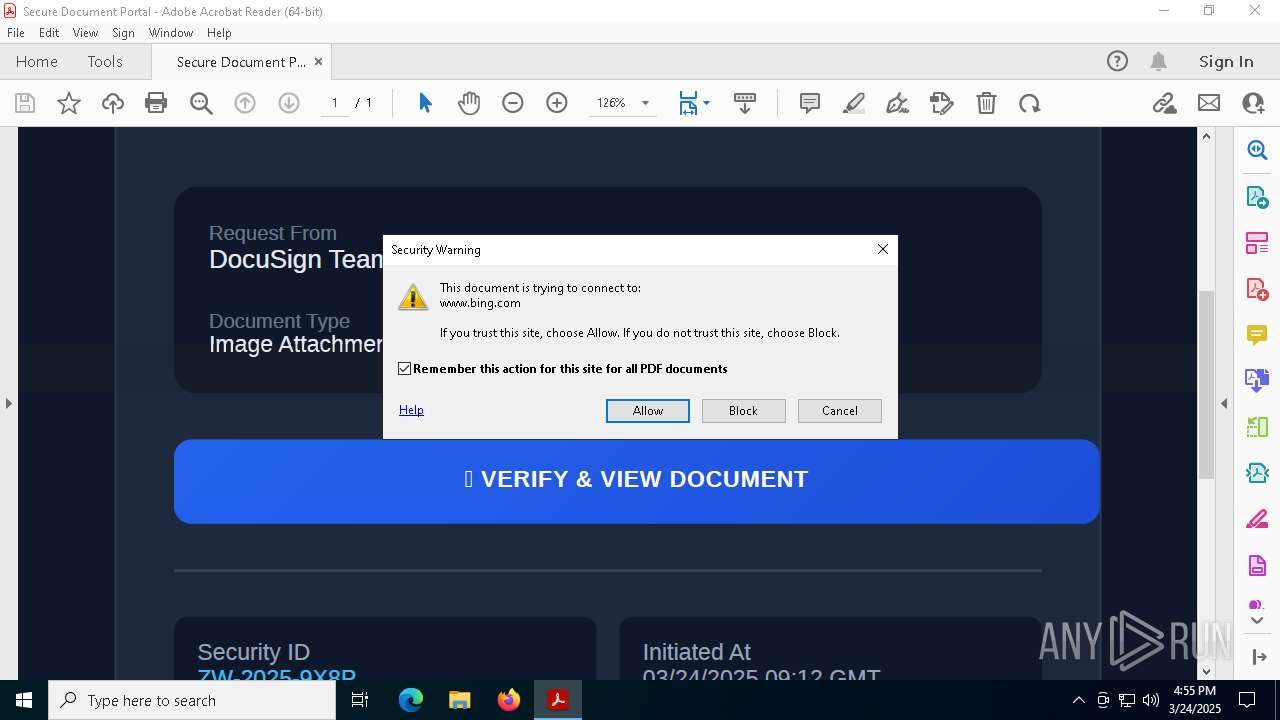The width and height of the screenshot is (1280, 720).
Task: Click the Share link icon
Action: click(1164, 103)
